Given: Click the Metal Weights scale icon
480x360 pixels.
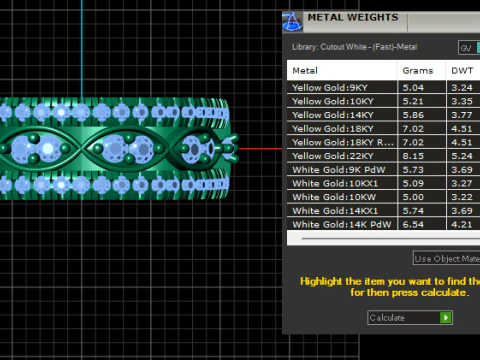Looking at the screenshot, I should coord(292,22).
